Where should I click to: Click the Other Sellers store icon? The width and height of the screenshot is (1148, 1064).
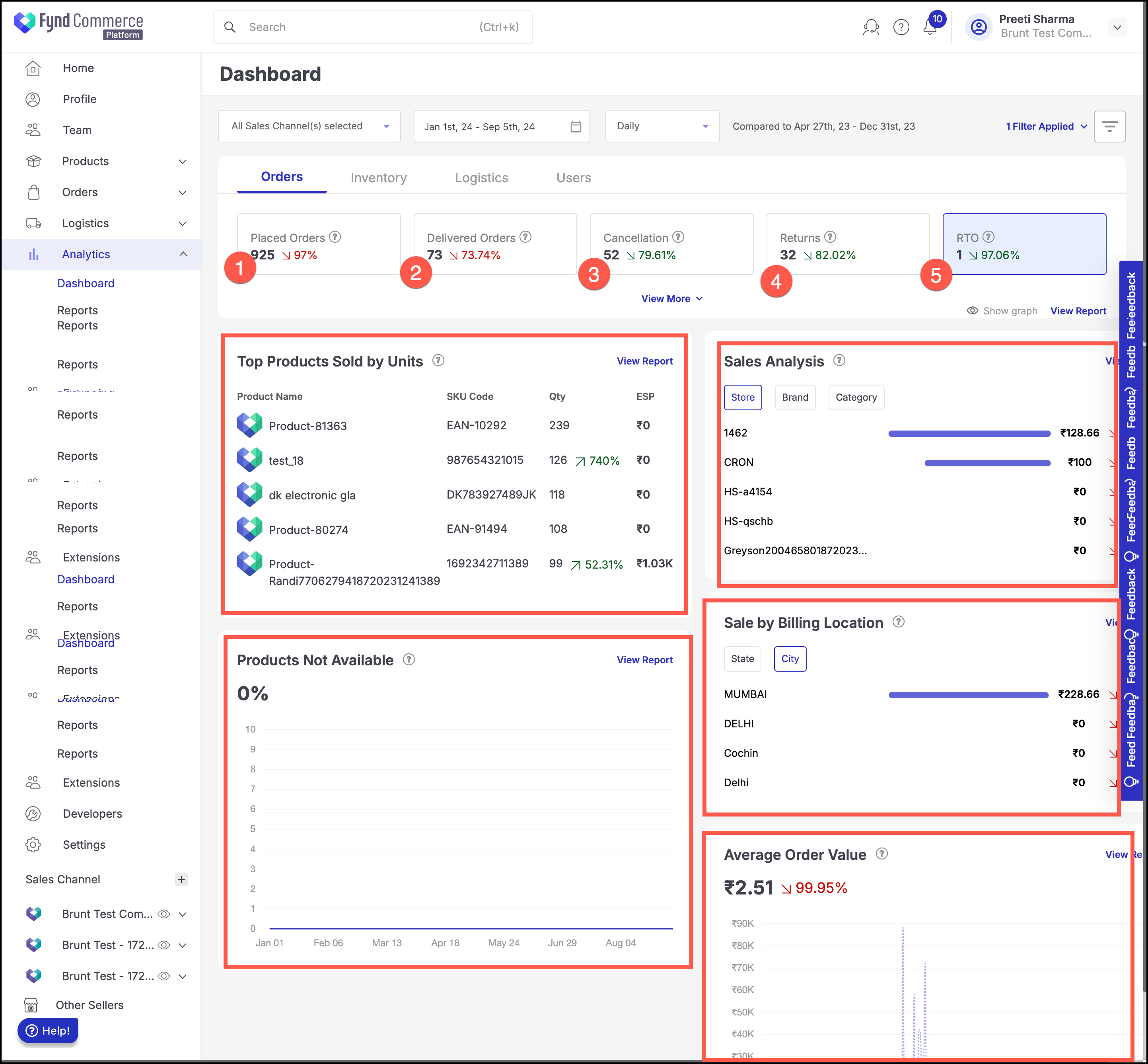click(x=31, y=1005)
